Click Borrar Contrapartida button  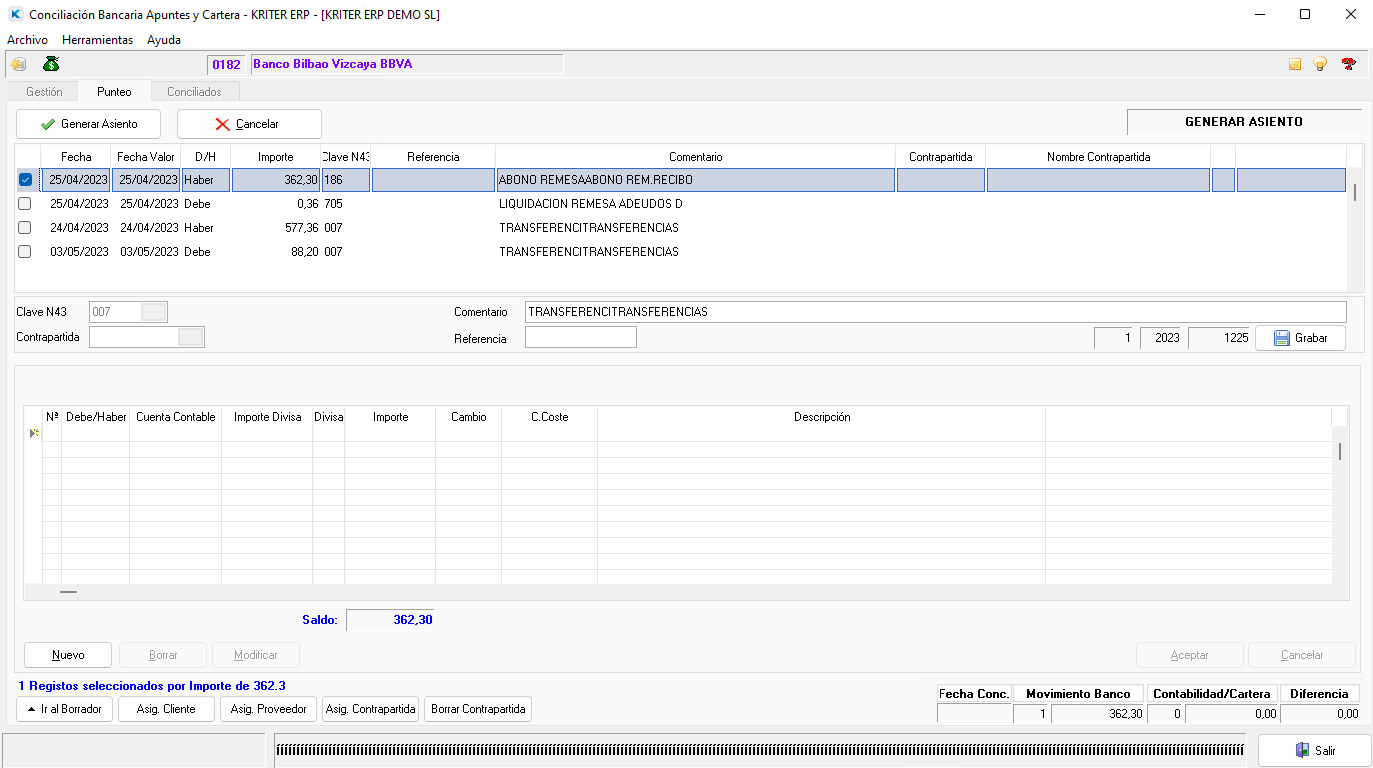coord(478,709)
